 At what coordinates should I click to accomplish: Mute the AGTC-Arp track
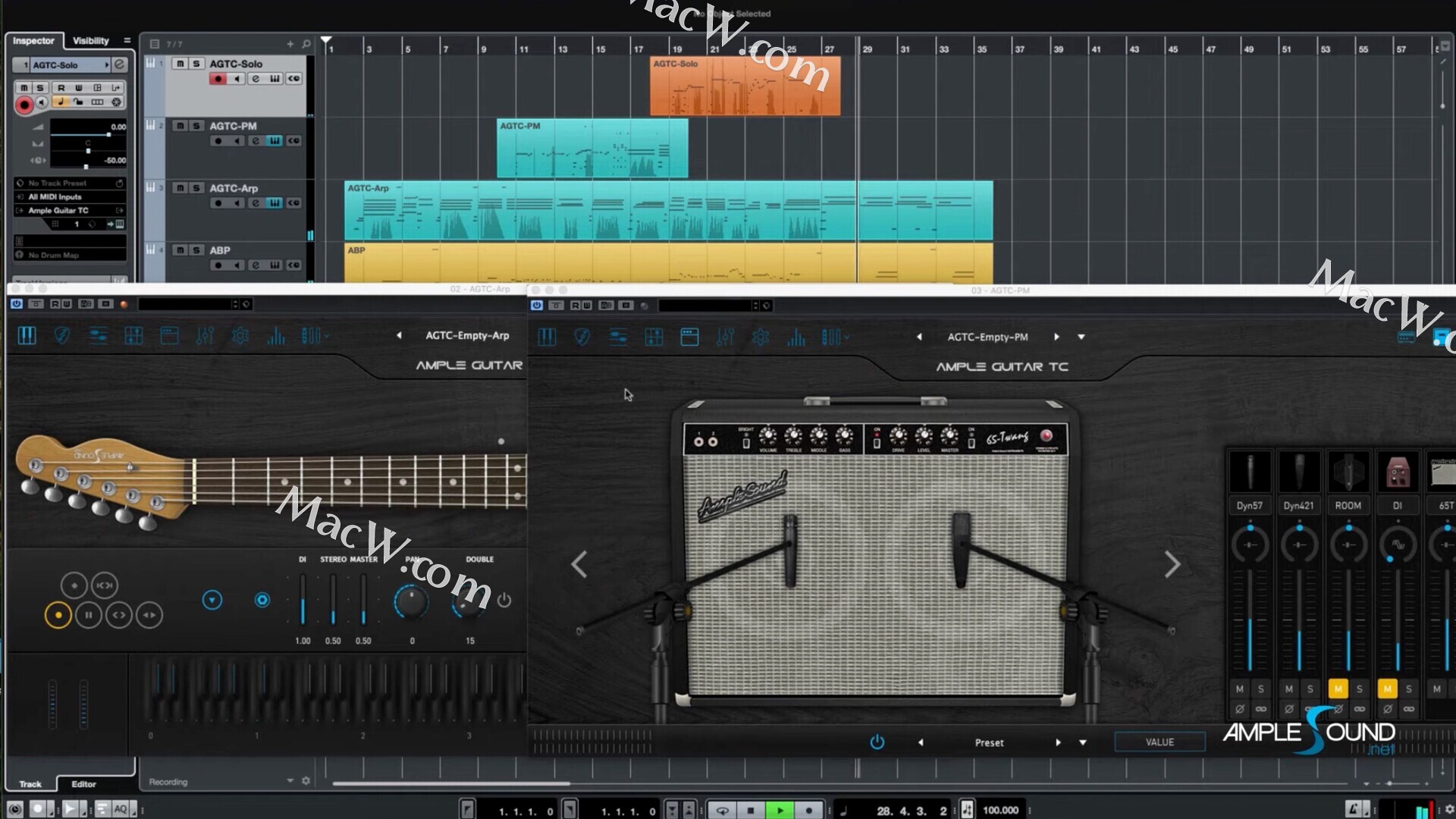180,188
